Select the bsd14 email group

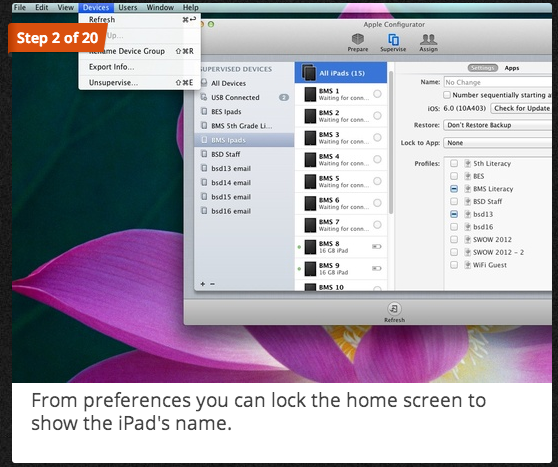[x=244, y=183]
